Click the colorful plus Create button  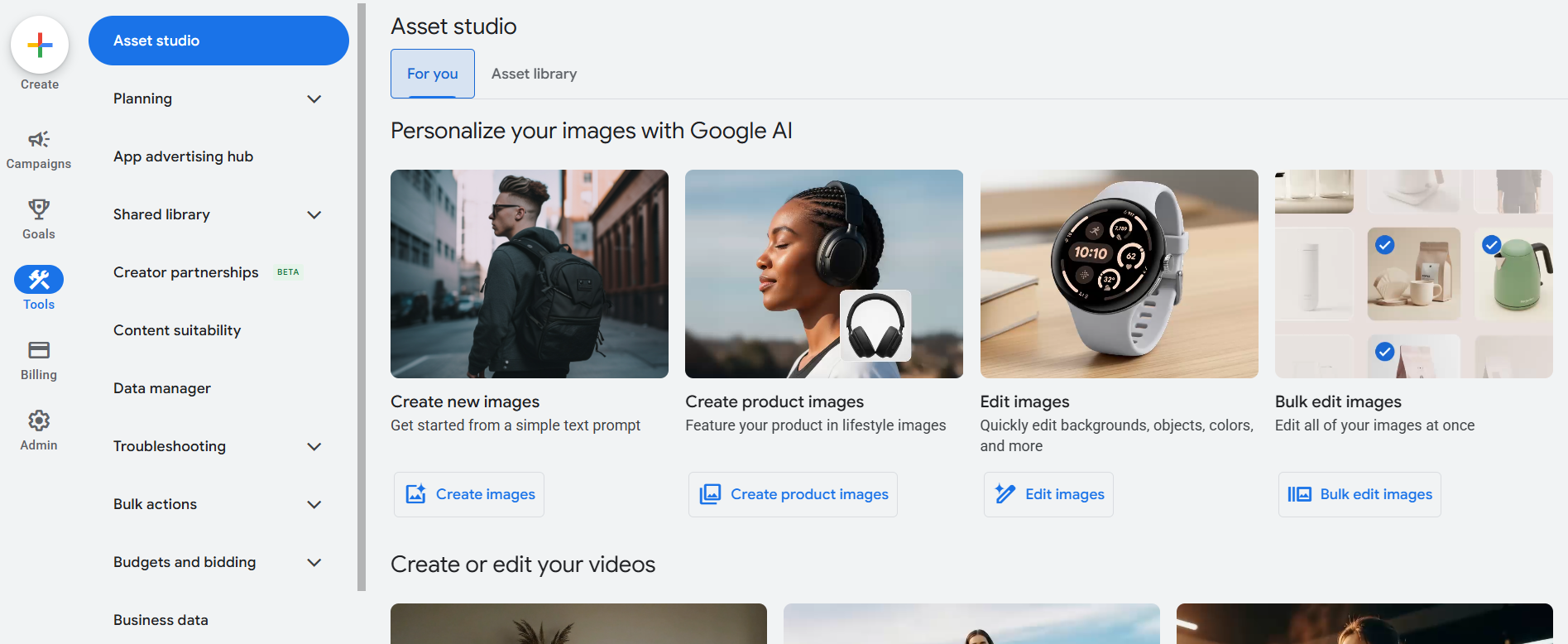pyautogui.click(x=40, y=45)
